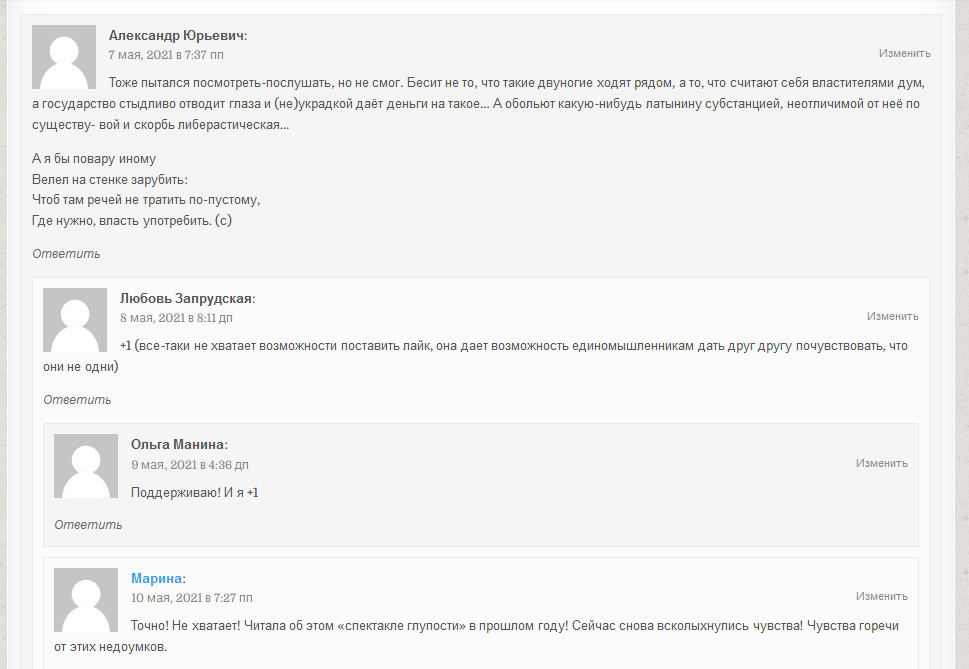Open permalink dated 10 мая, 2021 в 7:27 пп

pyautogui.click(x=192, y=597)
